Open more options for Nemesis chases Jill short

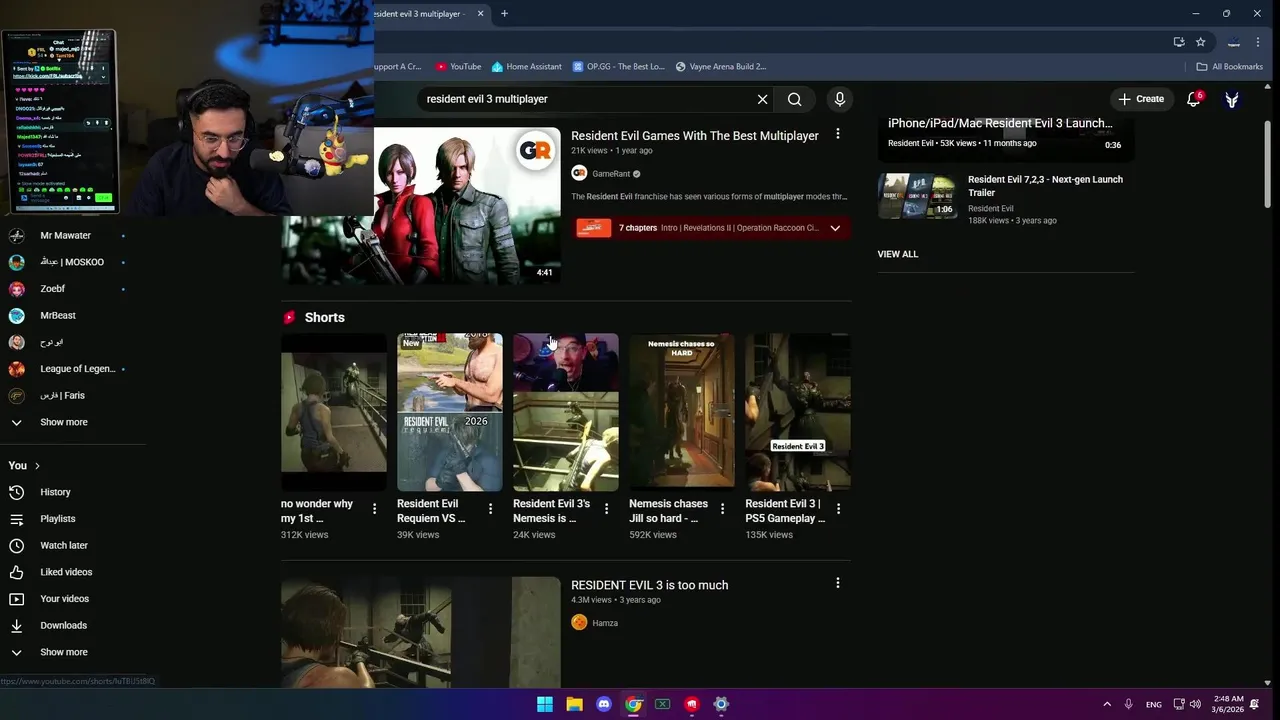(x=722, y=509)
